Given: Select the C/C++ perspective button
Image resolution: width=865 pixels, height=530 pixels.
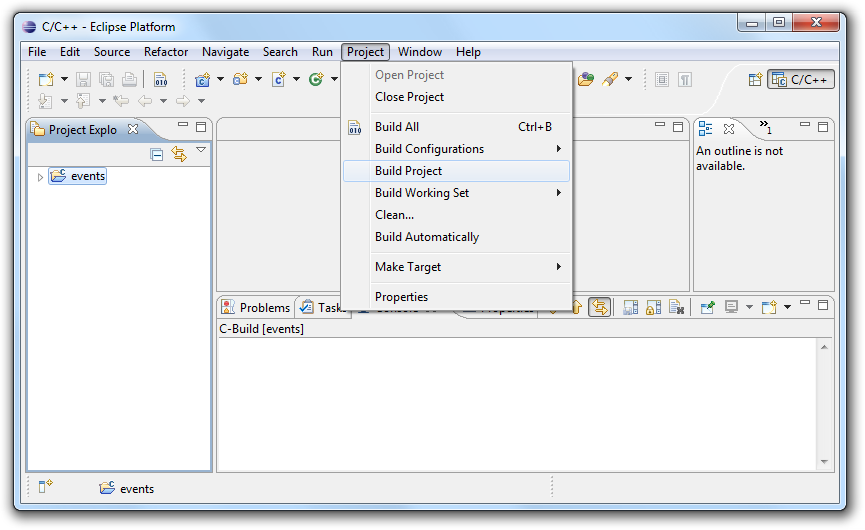Looking at the screenshot, I should point(800,79).
